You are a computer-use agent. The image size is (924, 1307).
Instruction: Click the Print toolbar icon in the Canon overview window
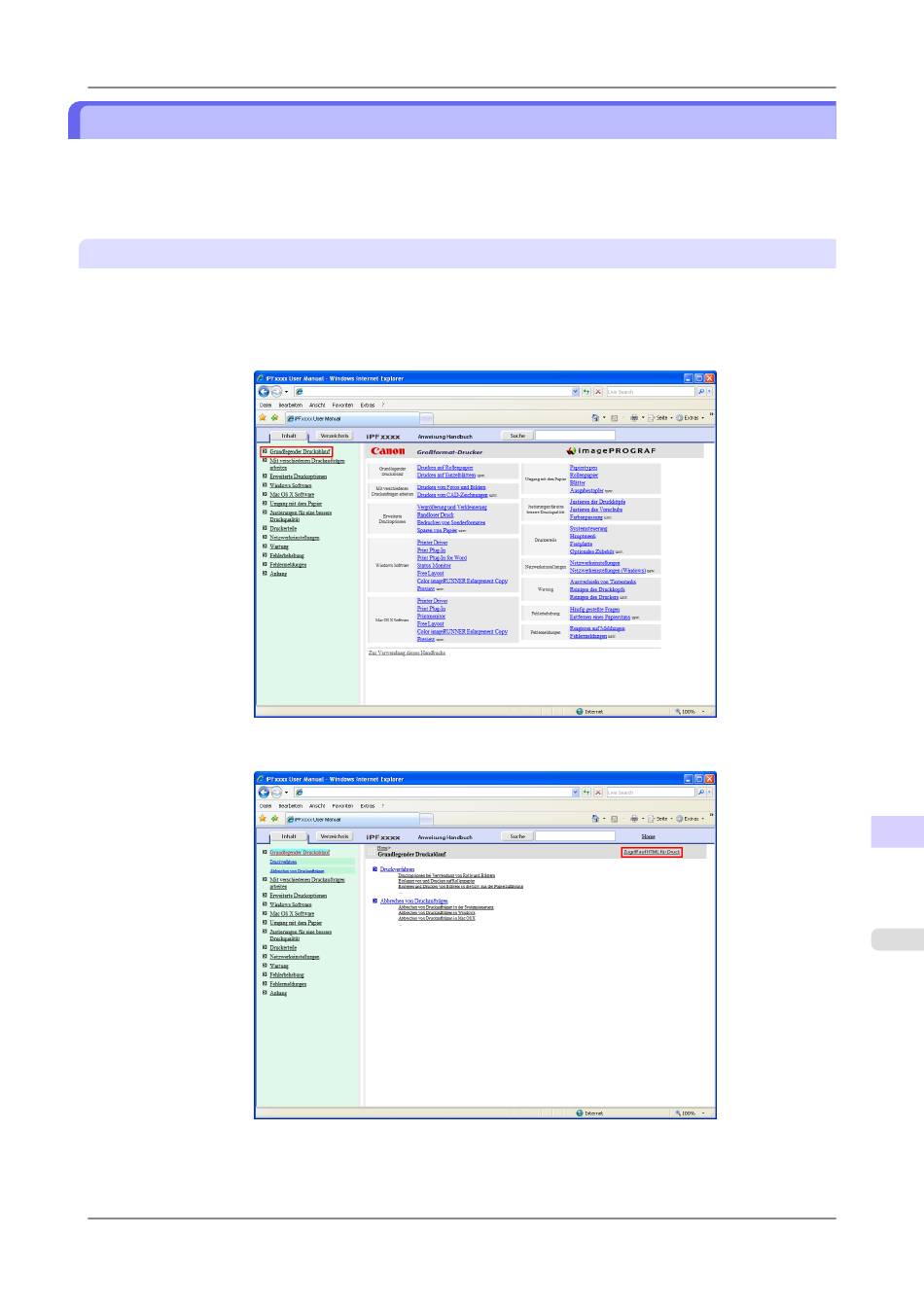[x=633, y=418]
